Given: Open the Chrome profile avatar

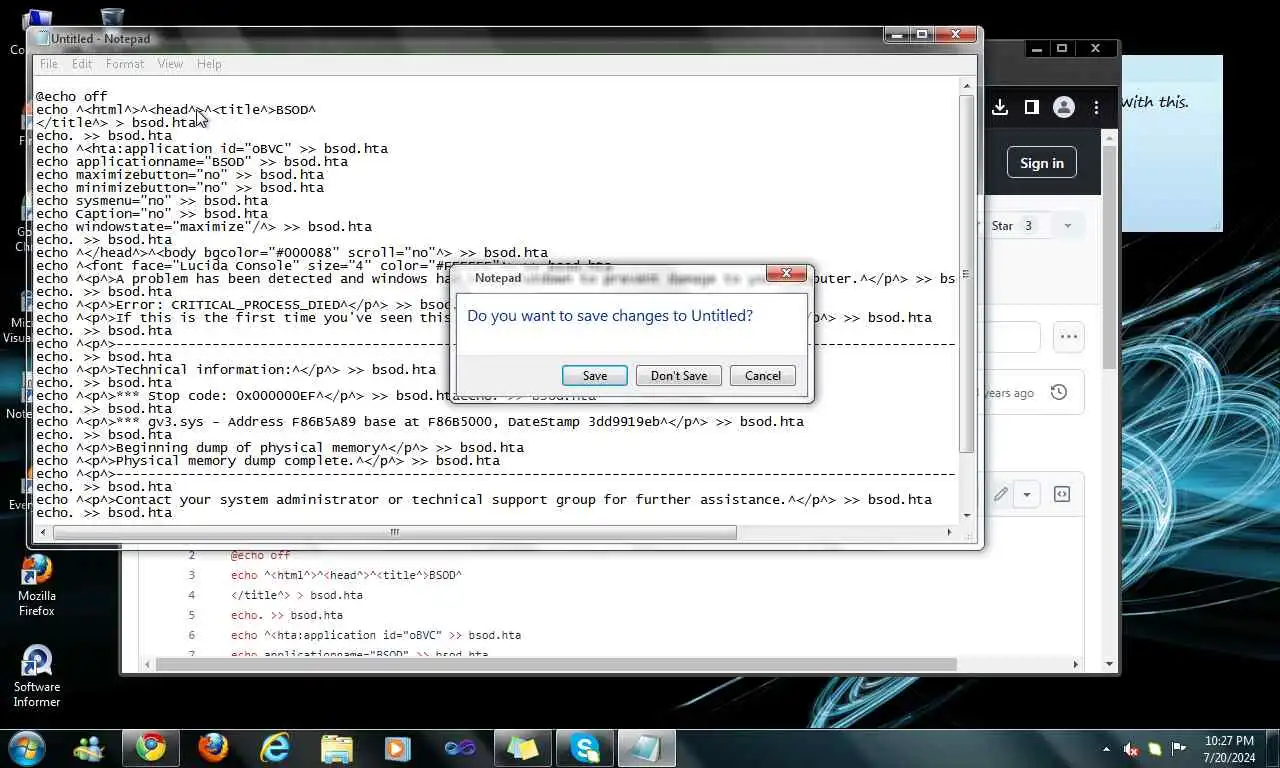Looking at the screenshot, I should pyautogui.click(x=1064, y=107).
